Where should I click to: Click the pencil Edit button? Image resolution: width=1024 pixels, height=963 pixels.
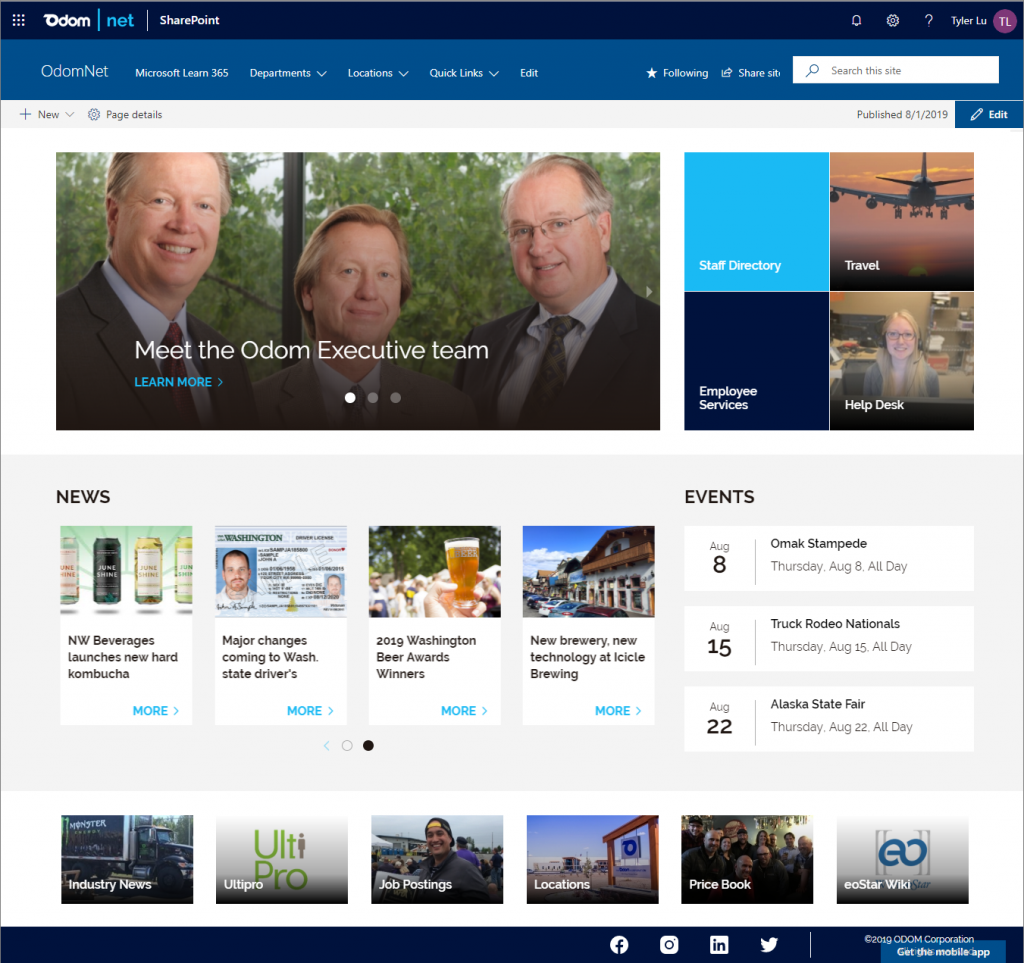tap(989, 114)
